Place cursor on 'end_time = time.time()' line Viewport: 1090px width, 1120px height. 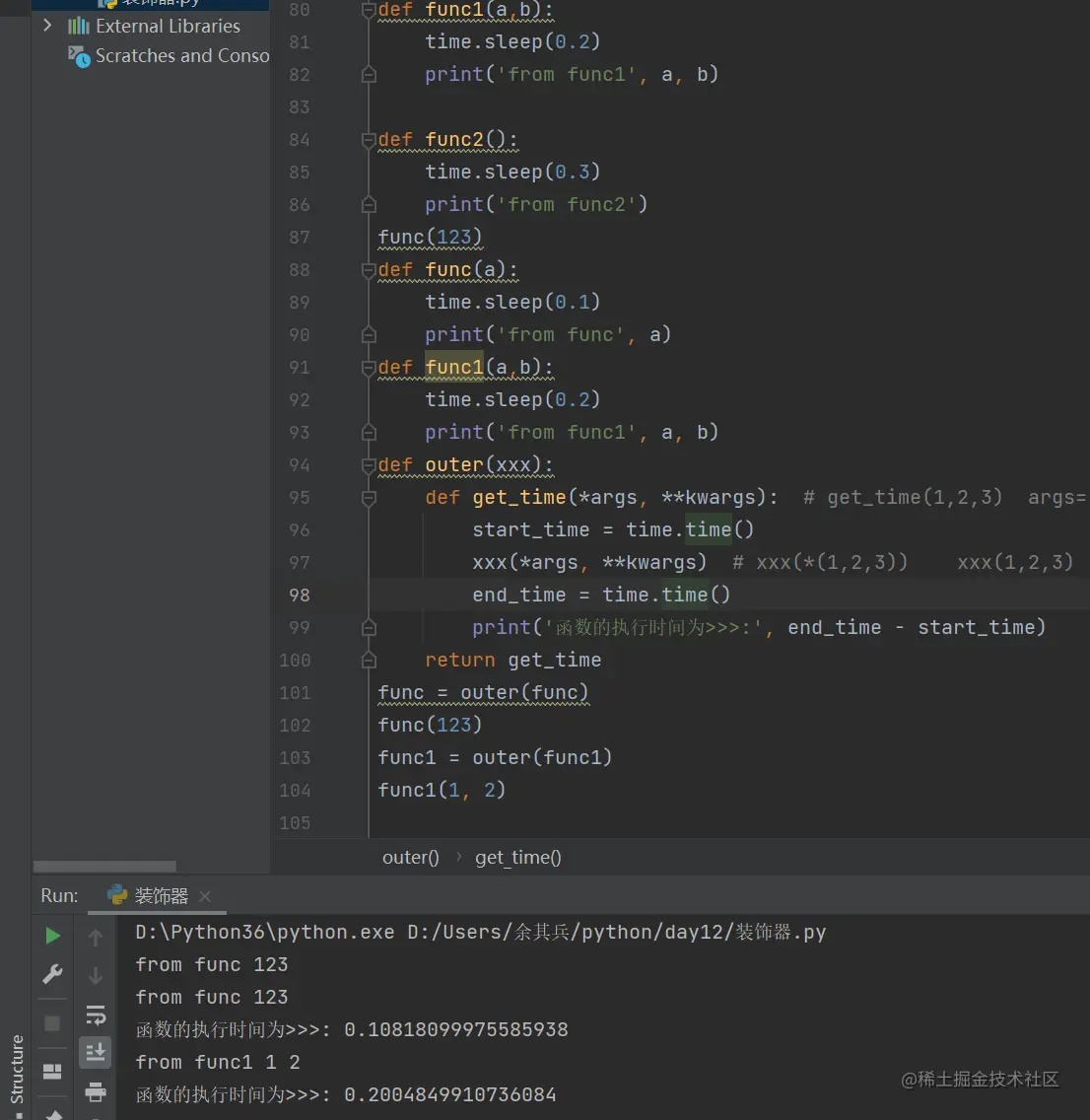pos(601,595)
